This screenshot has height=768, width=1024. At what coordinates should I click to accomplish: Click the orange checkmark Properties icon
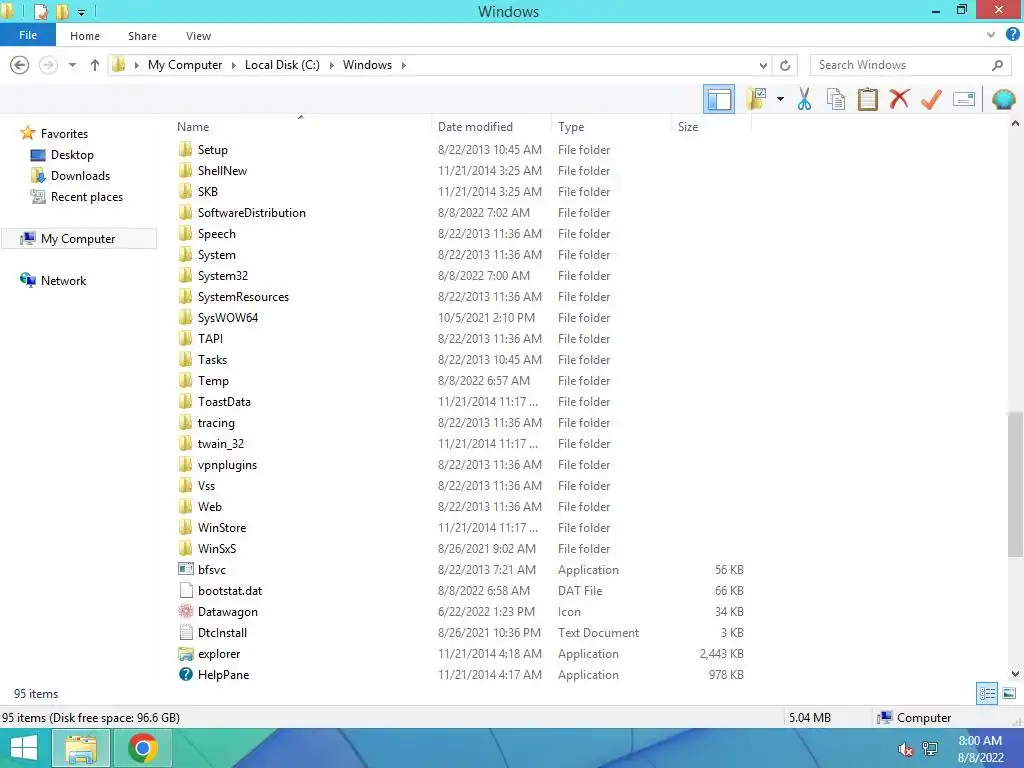click(931, 99)
